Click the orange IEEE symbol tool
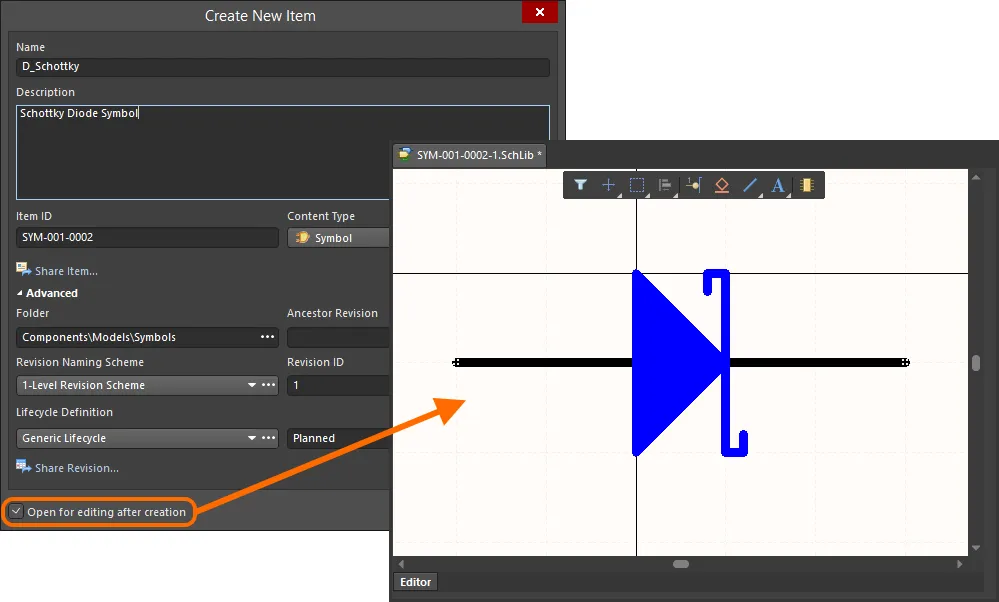This screenshot has width=999, height=602. 721,185
